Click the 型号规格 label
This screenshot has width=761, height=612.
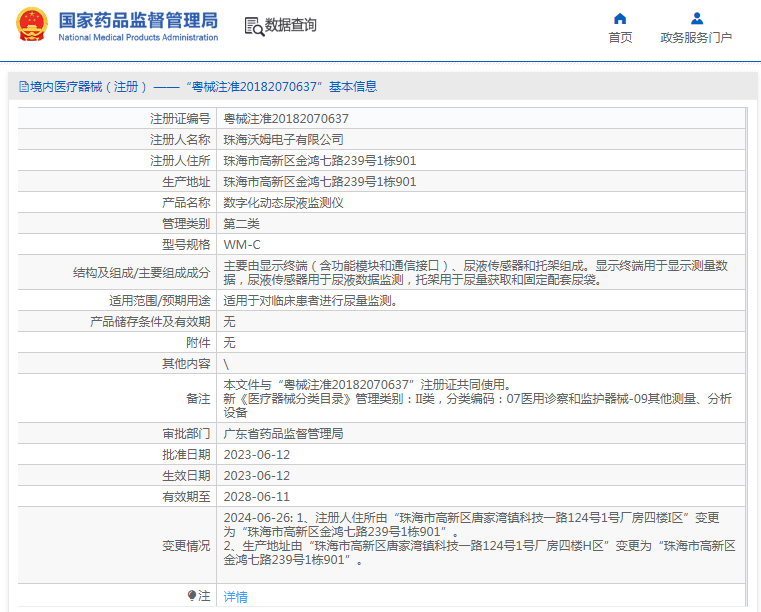coord(186,245)
